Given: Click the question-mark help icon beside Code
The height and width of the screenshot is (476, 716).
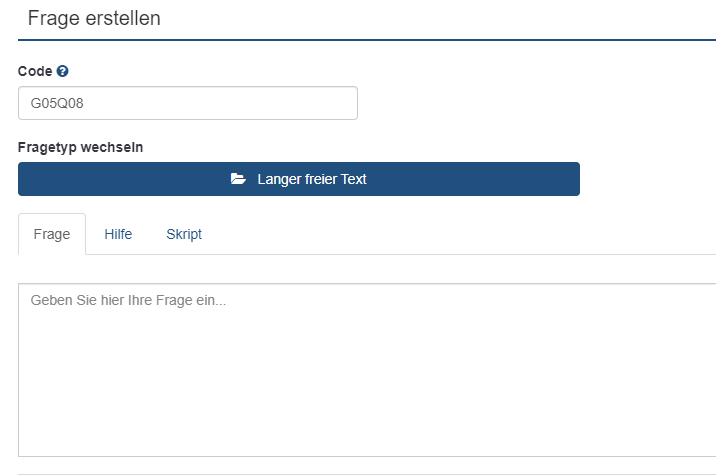Looking at the screenshot, I should (x=63, y=71).
